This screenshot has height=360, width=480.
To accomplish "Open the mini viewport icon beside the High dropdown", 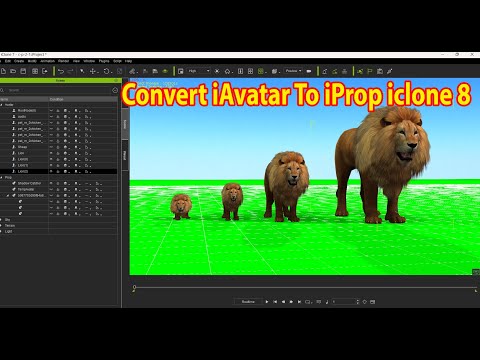I will point(181,71).
